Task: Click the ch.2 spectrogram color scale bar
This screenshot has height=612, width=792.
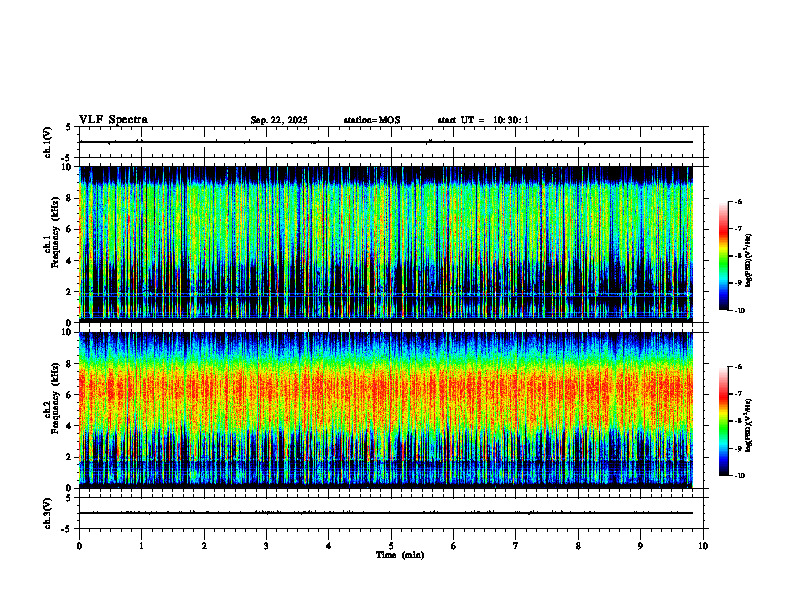Action: click(723, 421)
